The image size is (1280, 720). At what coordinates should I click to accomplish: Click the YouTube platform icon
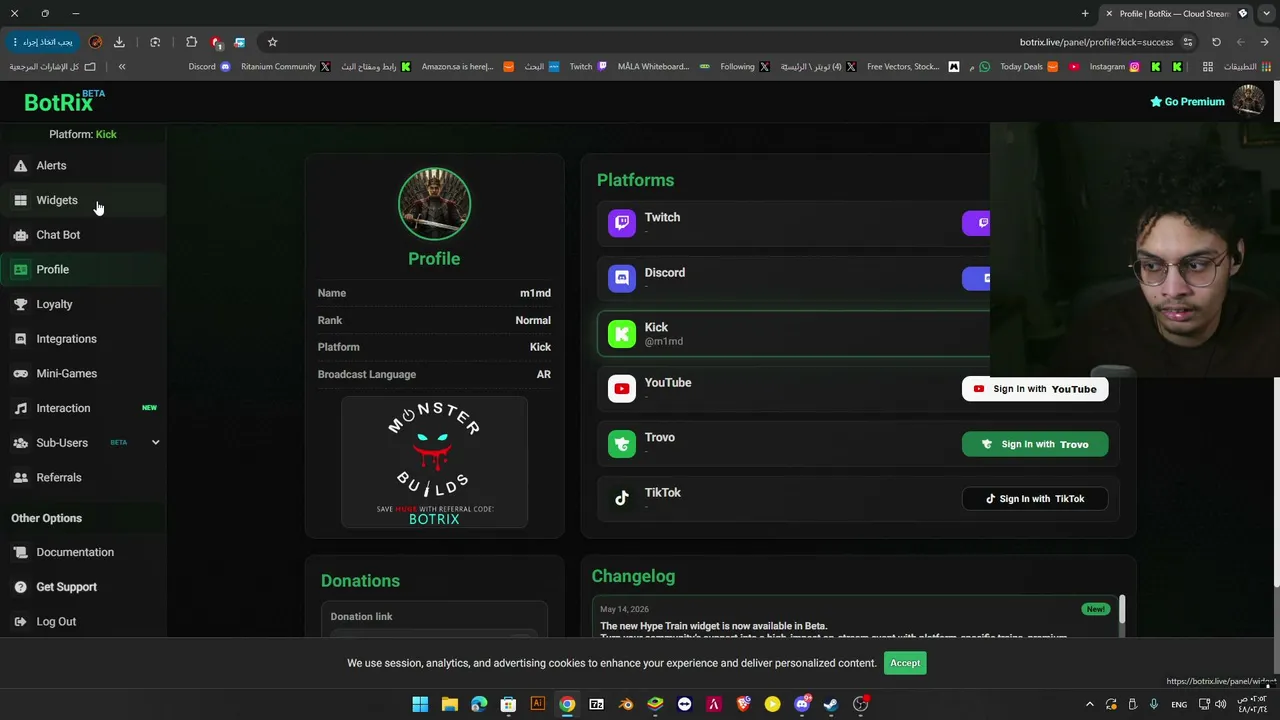622,389
